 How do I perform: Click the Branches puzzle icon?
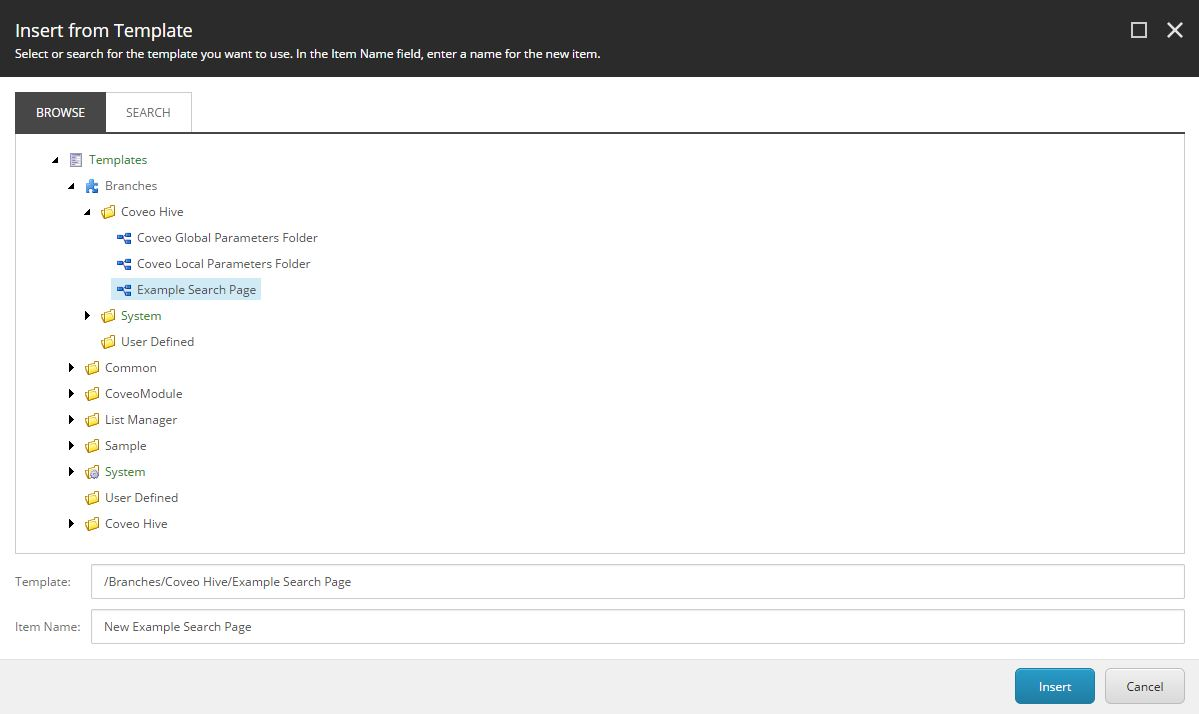click(x=92, y=185)
